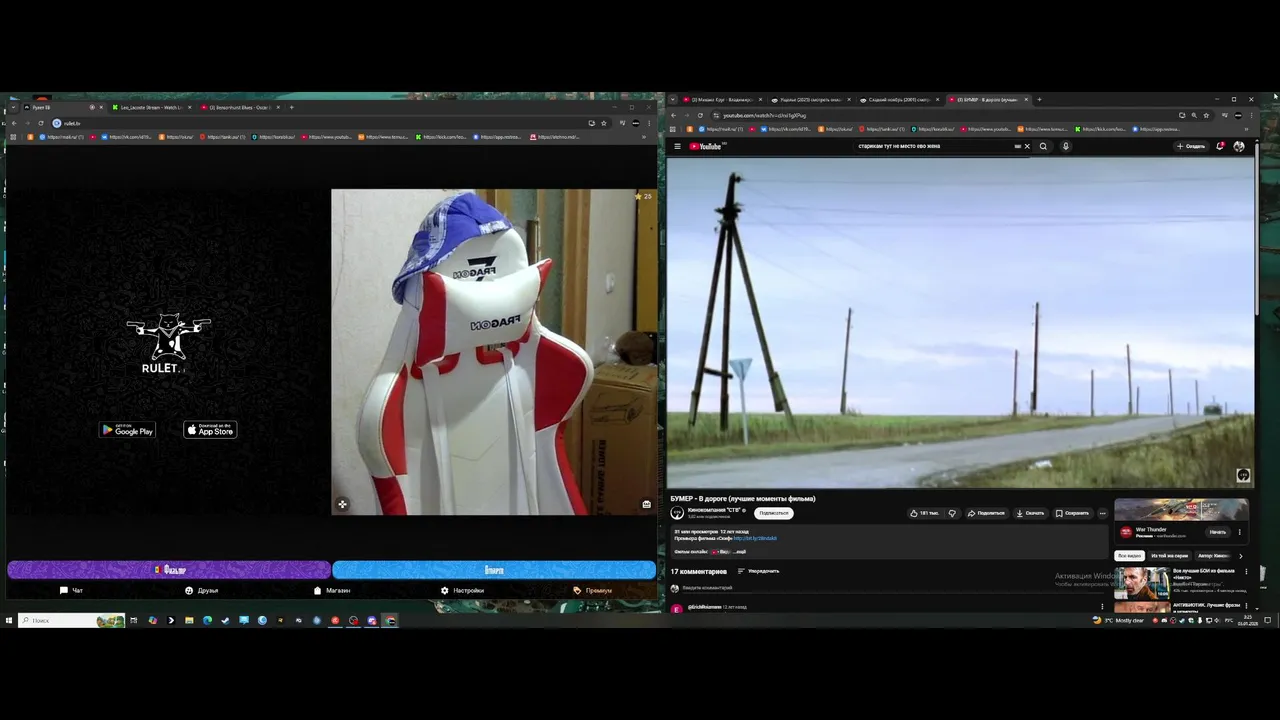Switch to Сладкий ноябрь tab
Image resolution: width=1280 pixels, height=720 pixels.
(x=898, y=100)
